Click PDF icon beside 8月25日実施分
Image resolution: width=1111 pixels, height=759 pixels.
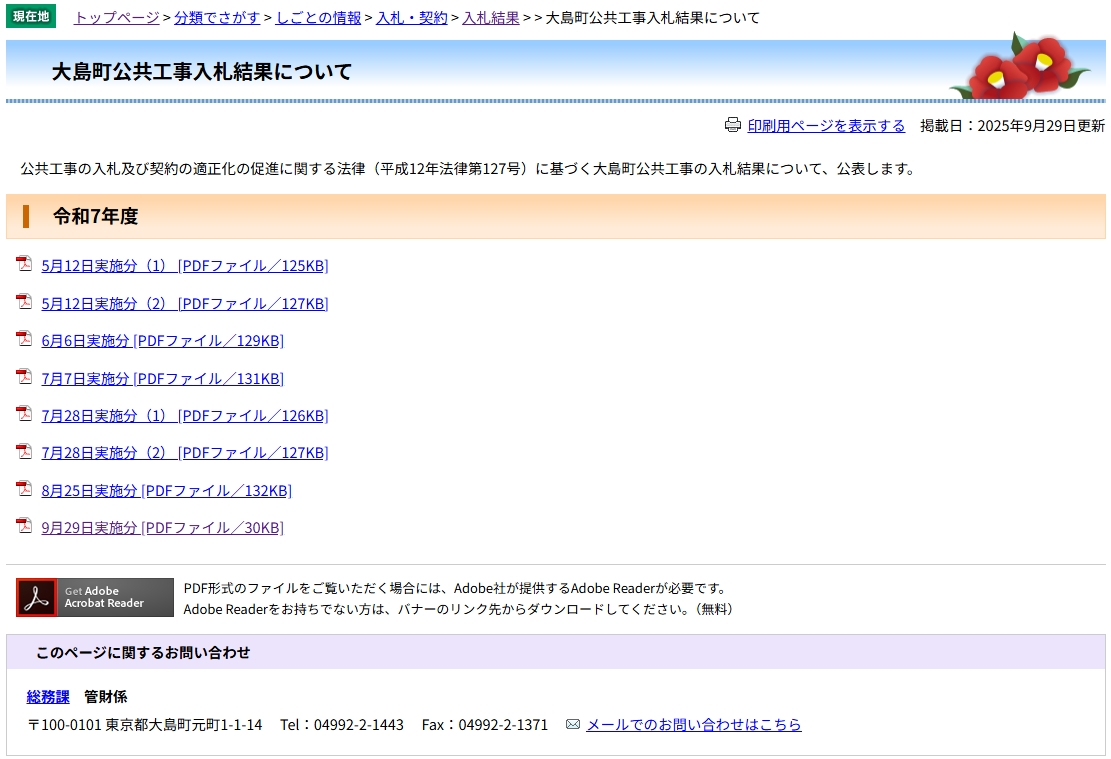coord(24,489)
